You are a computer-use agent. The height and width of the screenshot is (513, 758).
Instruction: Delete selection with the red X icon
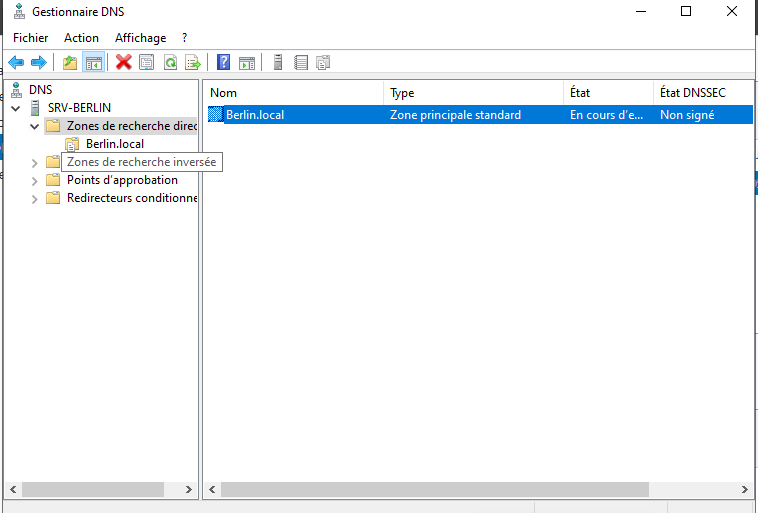[124, 62]
